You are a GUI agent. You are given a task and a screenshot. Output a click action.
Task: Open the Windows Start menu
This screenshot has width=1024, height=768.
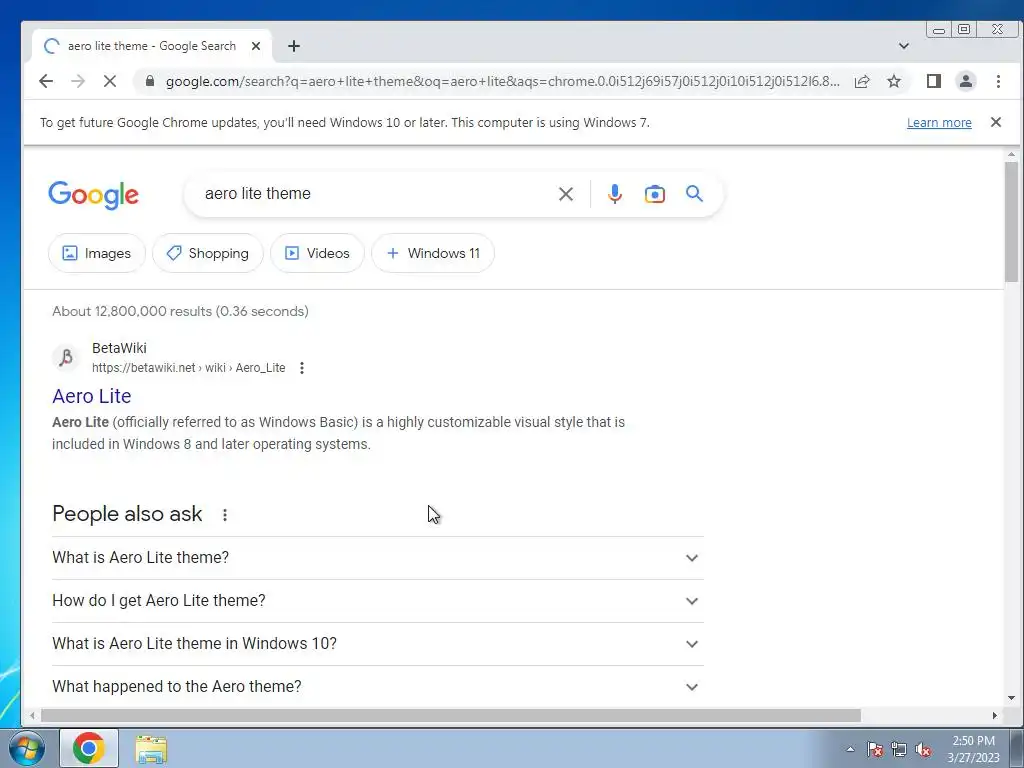coord(27,748)
